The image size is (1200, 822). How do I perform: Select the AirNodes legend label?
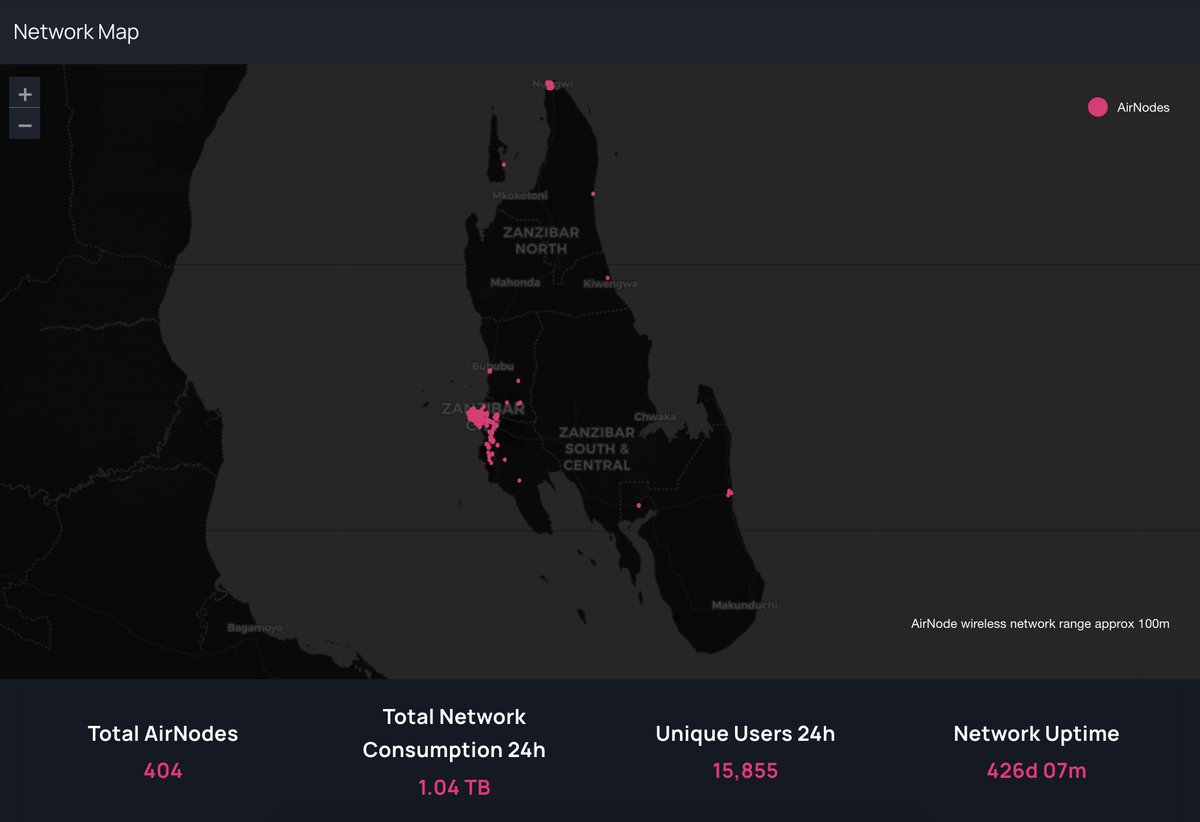coord(1143,107)
